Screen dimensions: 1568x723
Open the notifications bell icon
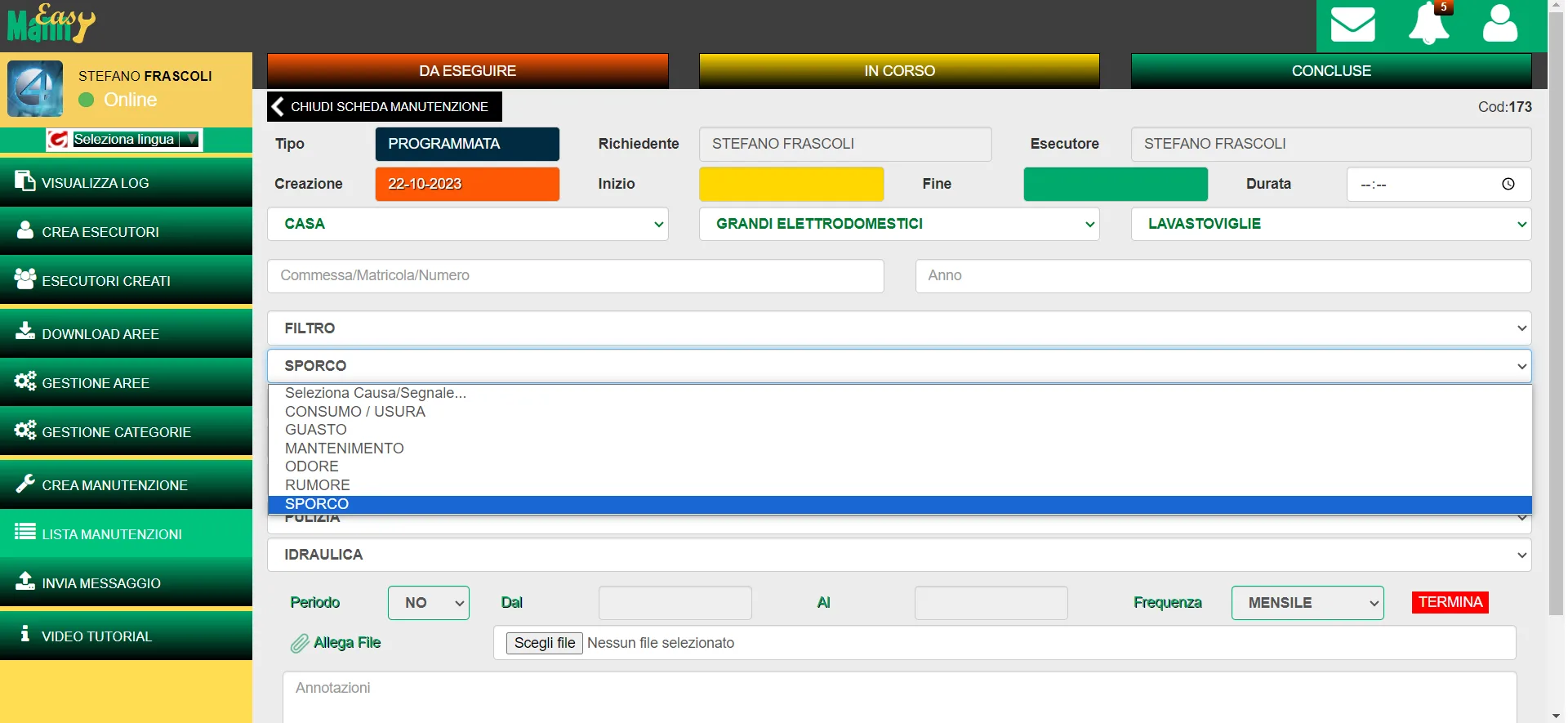(1428, 23)
